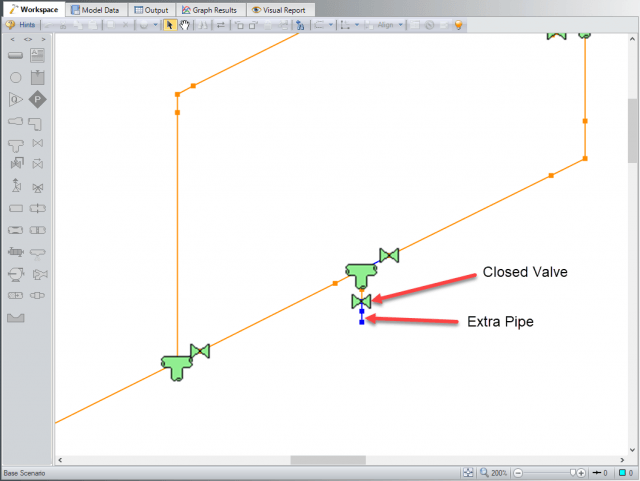Image resolution: width=640 pixels, height=481 pixels.
Task: Choose the Venturi junction icon
Action: [16, 230]
